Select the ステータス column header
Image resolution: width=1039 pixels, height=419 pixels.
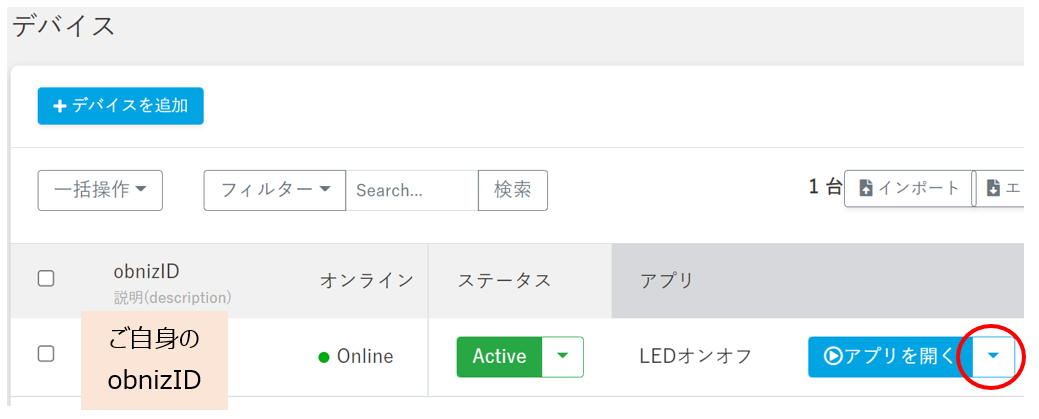point(504,280)
